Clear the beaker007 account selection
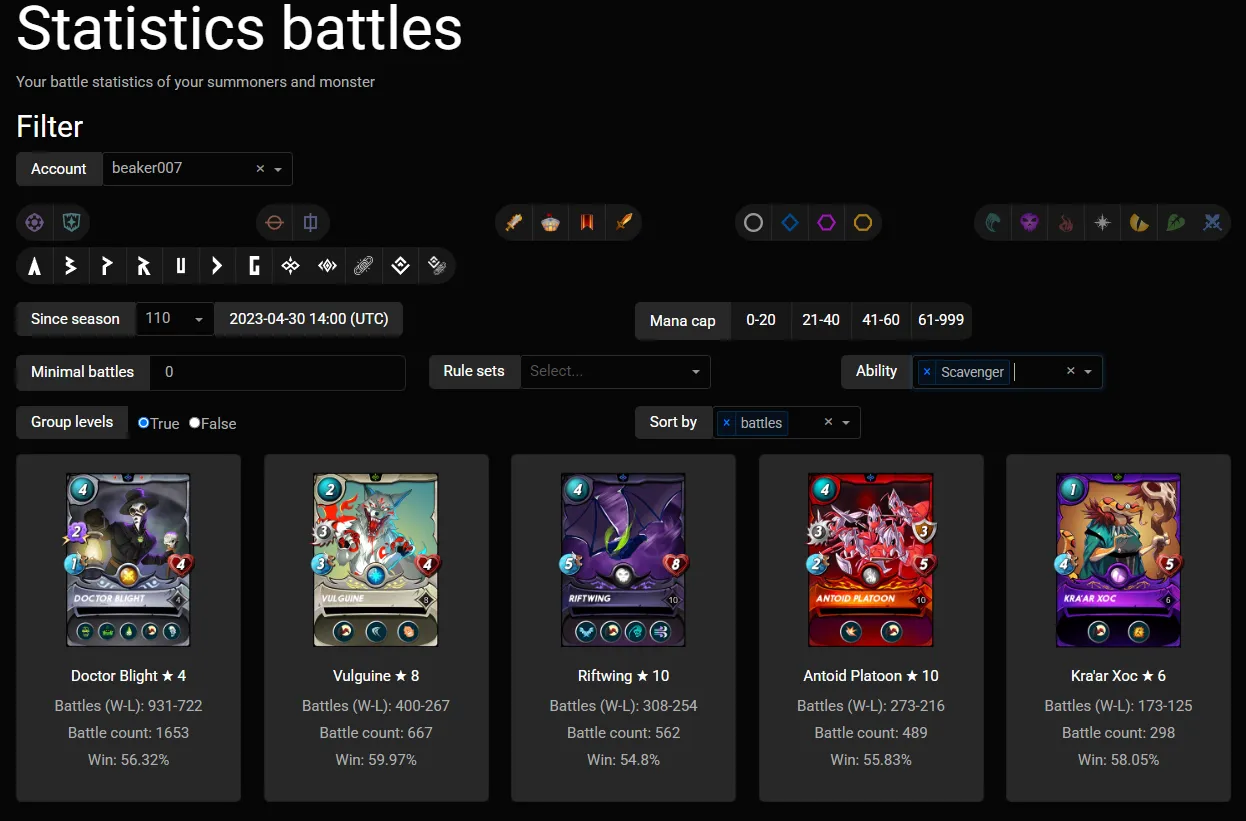Image resolution: width=1246 pixels, height=821 pixels. point(260,169)
